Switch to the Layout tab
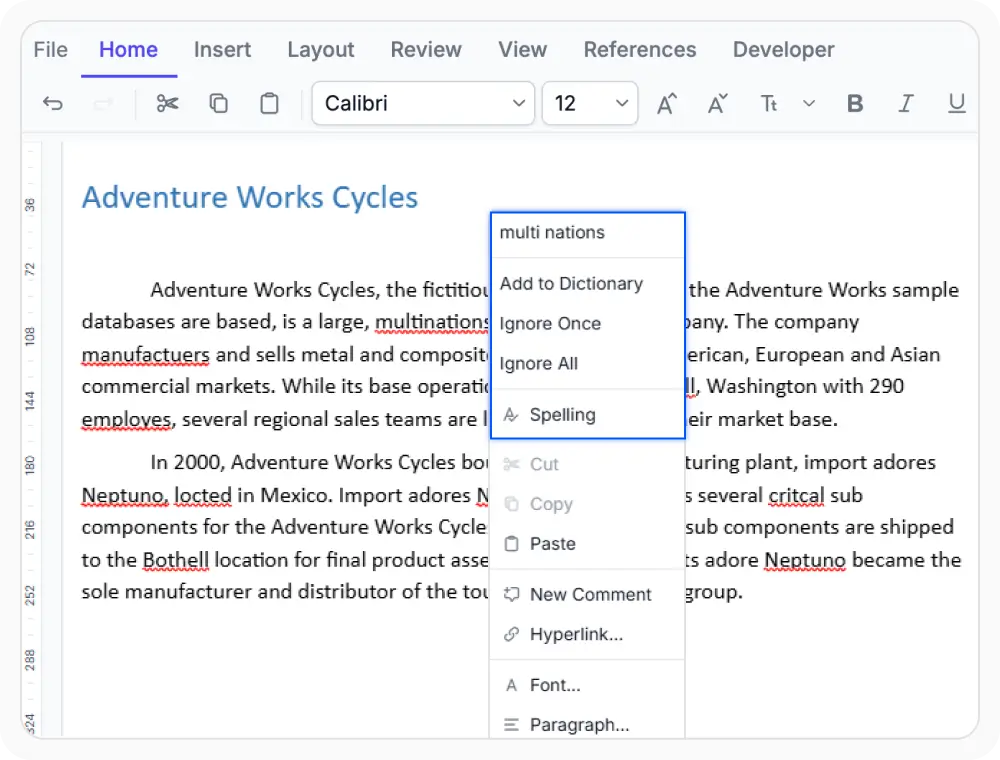 pos(321,50)
